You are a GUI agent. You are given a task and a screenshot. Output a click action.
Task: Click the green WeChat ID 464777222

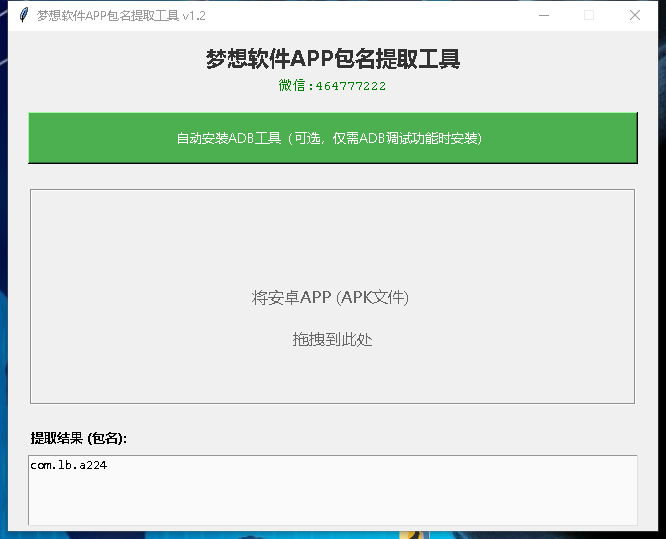[x=332, y=86]
